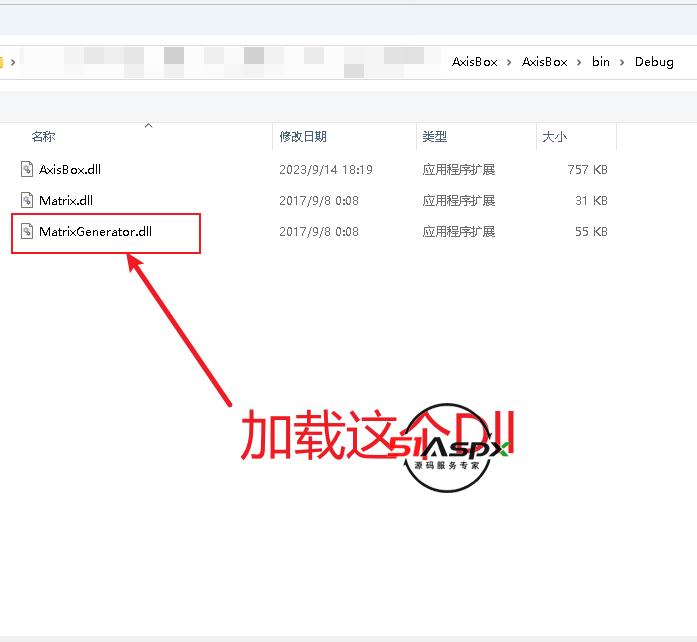Screen dimensions: 697x642
Task: Sort by the 类型 column header
Action: click(x=435, y=136)
